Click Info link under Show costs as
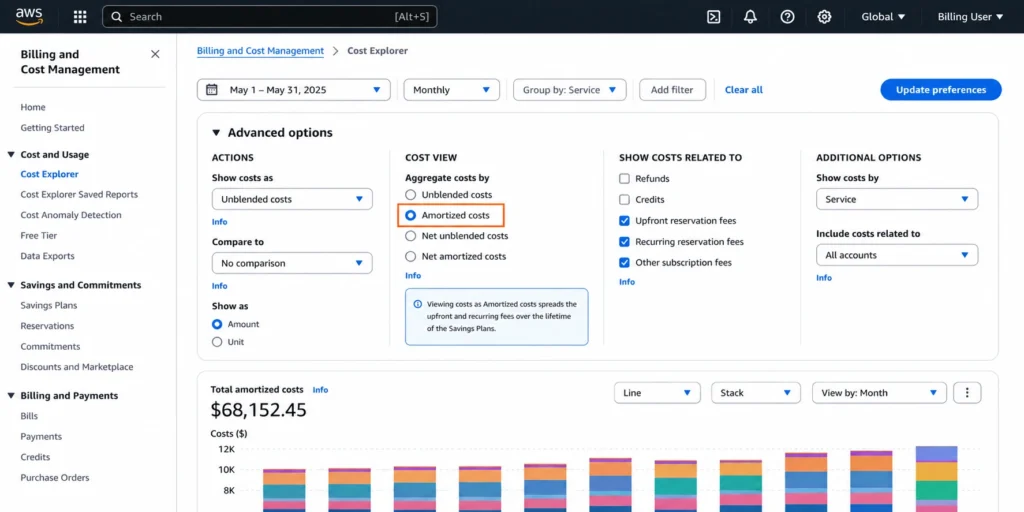Screen dimensions: 1024x512 [x=219, y=222]
